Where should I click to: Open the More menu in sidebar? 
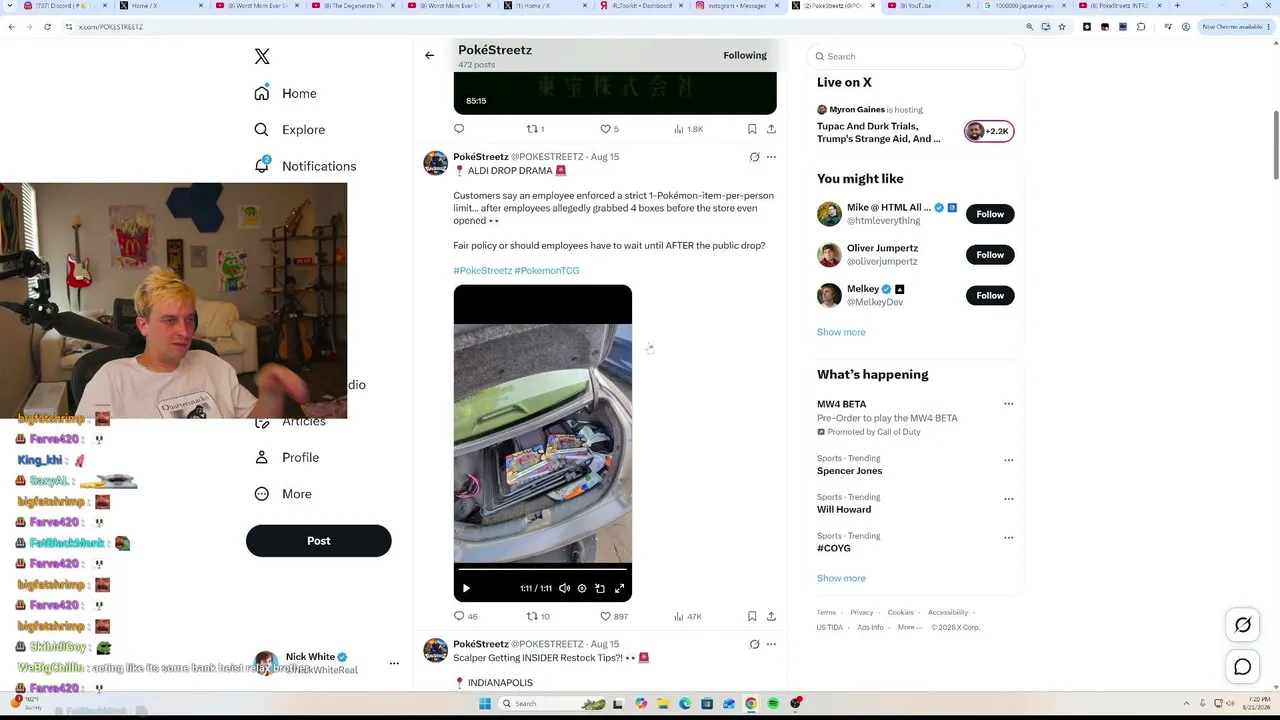pos(282,494)
